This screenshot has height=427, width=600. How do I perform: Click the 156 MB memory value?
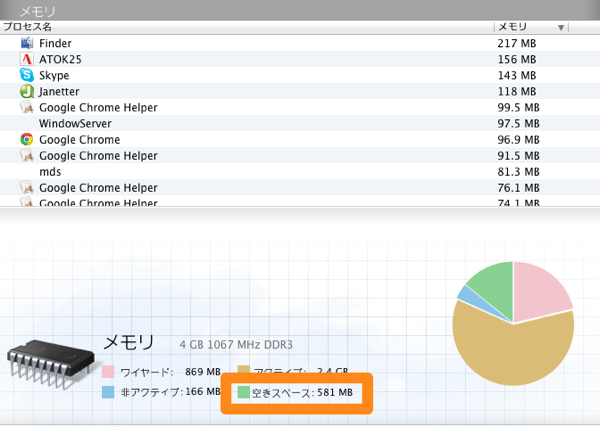tap(517, 59)
